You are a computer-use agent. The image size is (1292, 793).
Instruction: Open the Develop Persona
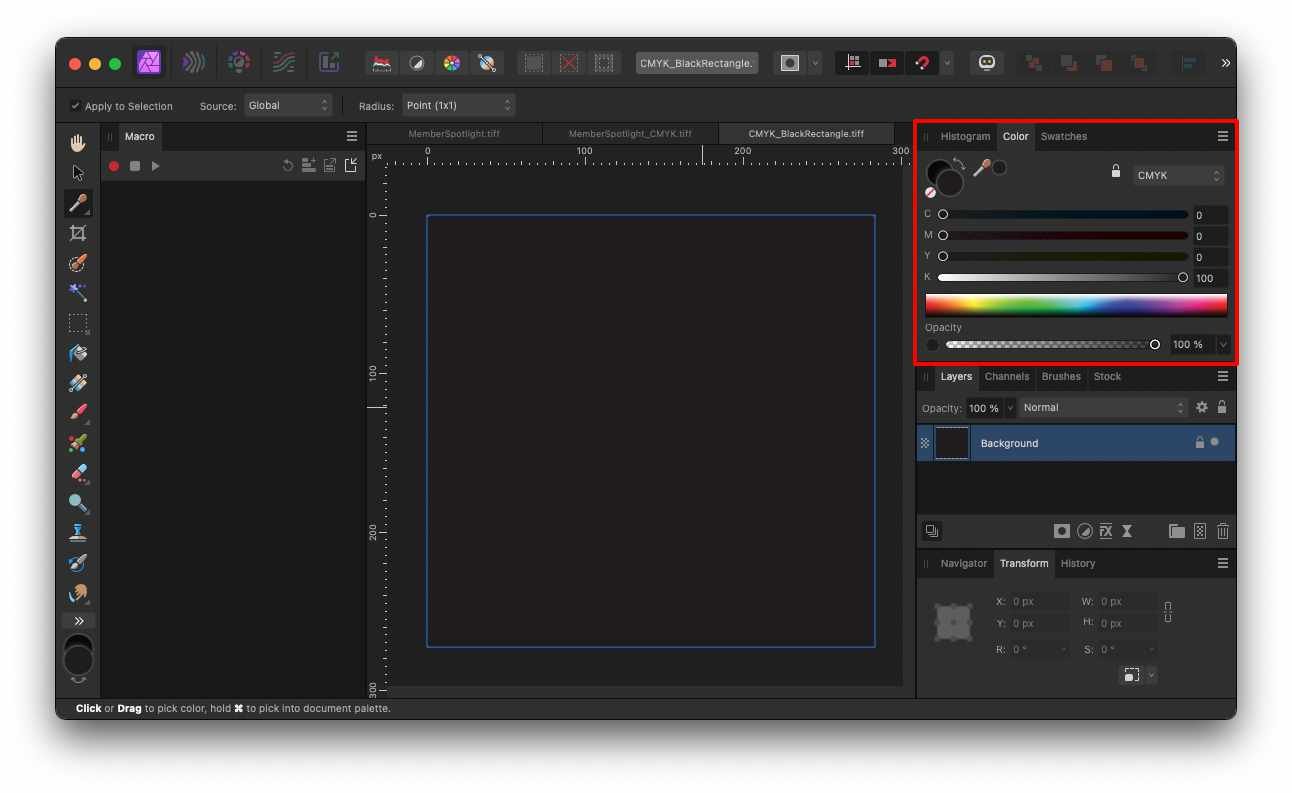tap(238, 63)
